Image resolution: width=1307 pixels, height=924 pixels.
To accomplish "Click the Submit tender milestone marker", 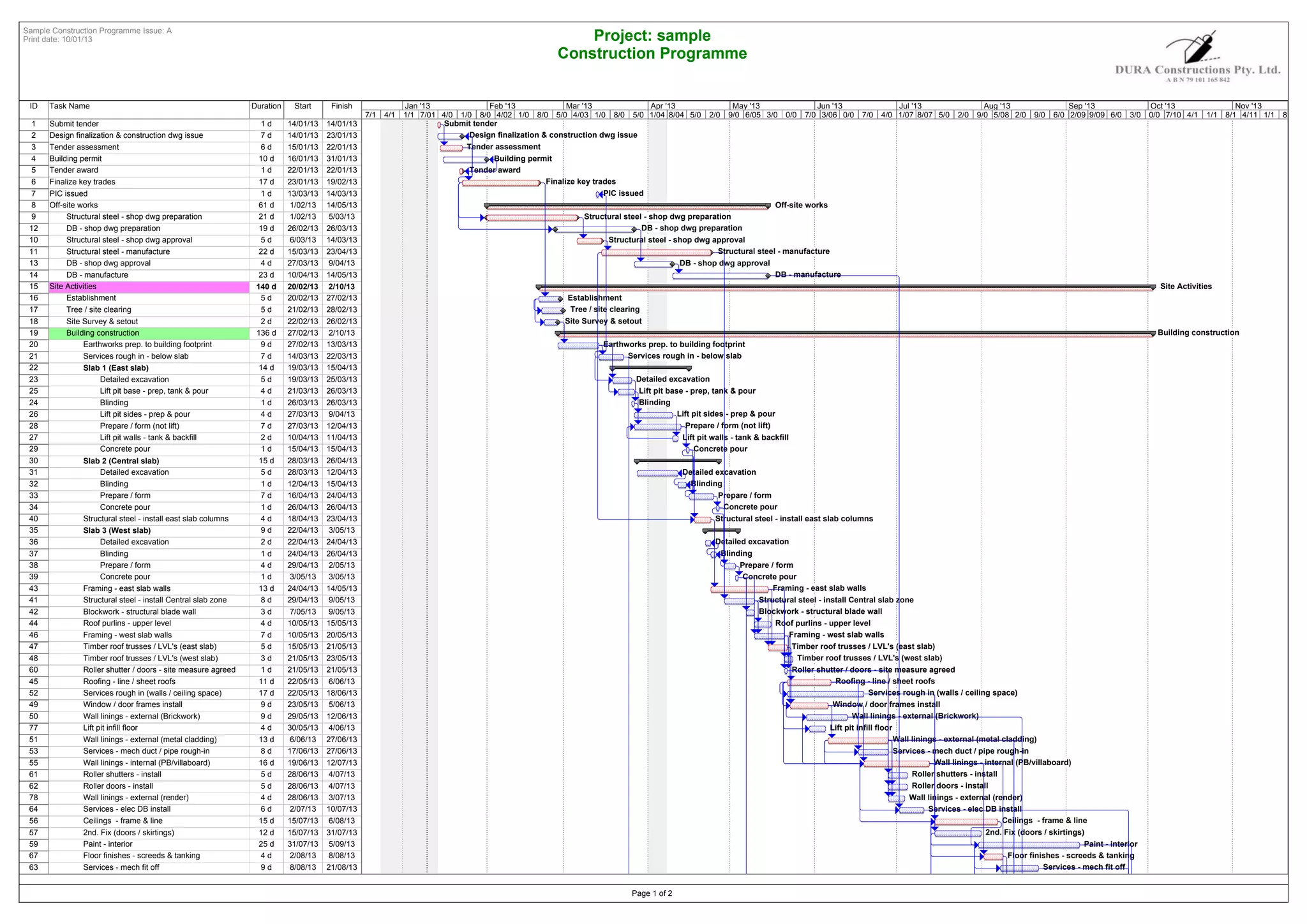I will click(x=439, y=125).
